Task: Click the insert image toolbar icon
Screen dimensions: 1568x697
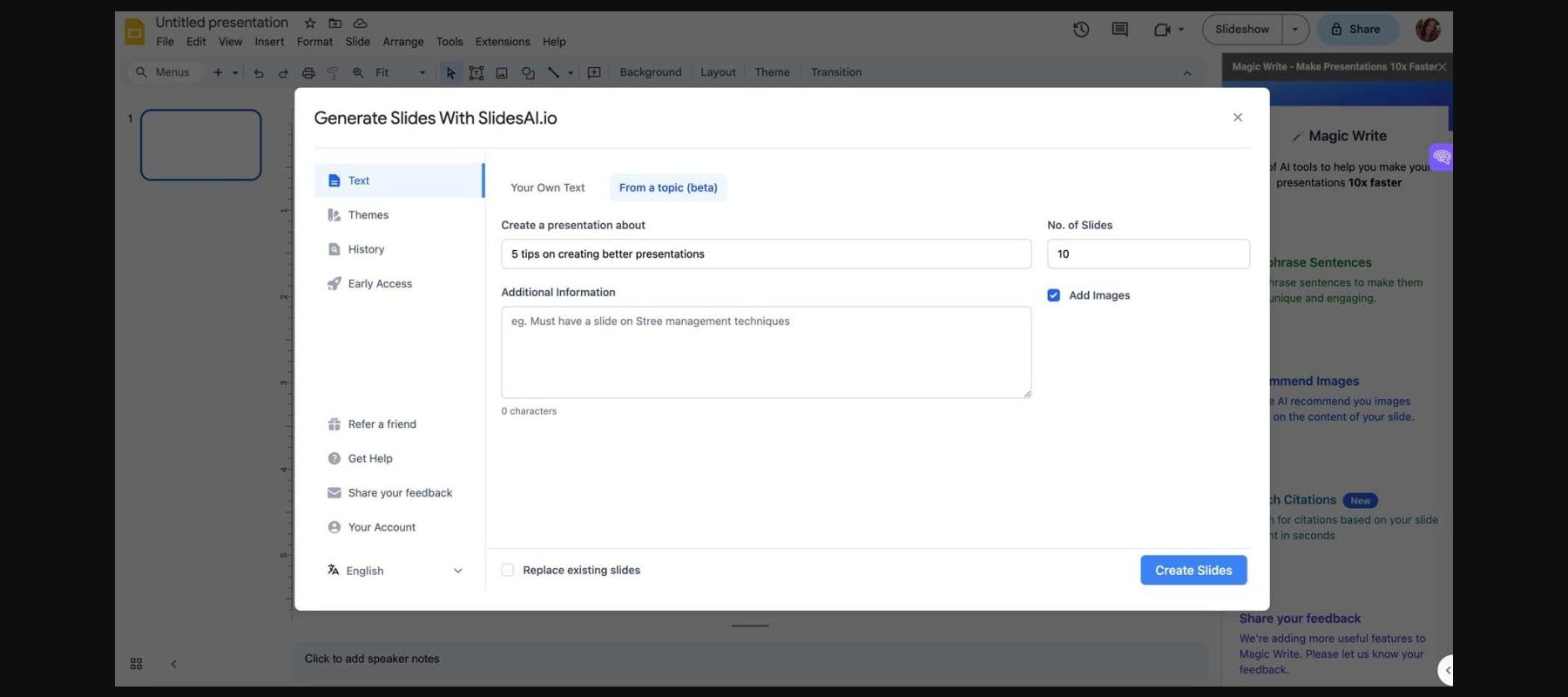Action: tap(502, 73)
